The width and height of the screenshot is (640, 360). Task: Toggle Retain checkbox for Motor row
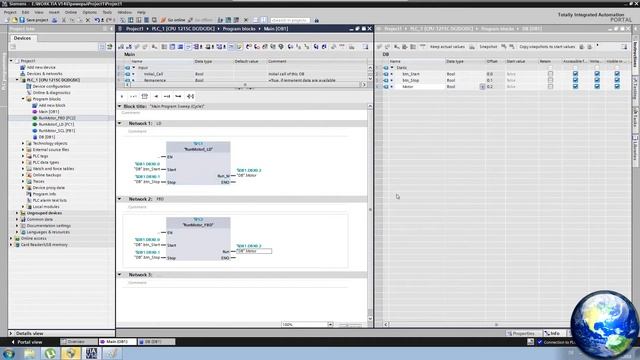550,87
